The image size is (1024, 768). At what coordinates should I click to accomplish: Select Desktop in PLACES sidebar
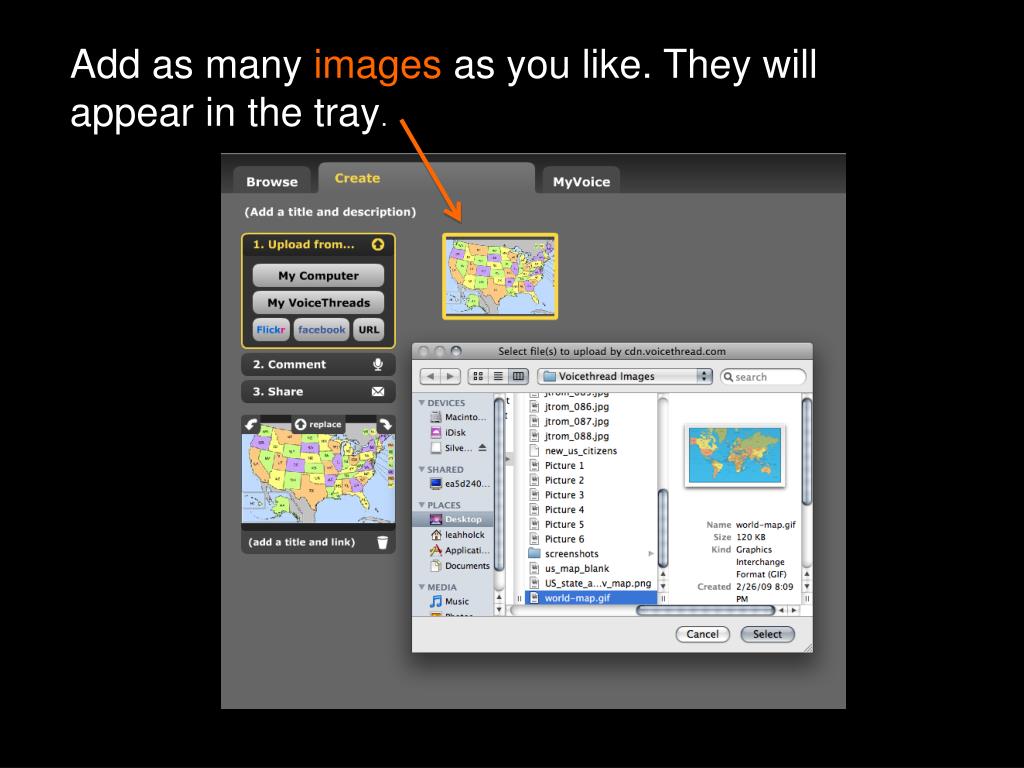(x=453, y=519)
